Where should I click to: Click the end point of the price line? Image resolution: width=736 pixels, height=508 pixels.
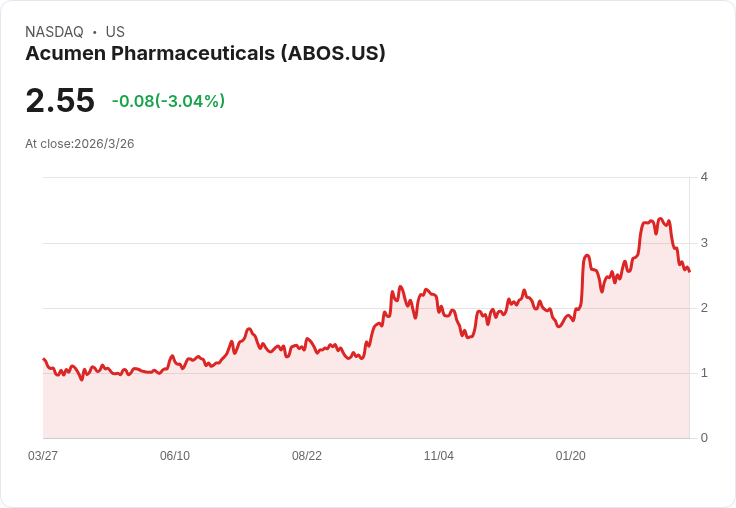tap(689, 271)
